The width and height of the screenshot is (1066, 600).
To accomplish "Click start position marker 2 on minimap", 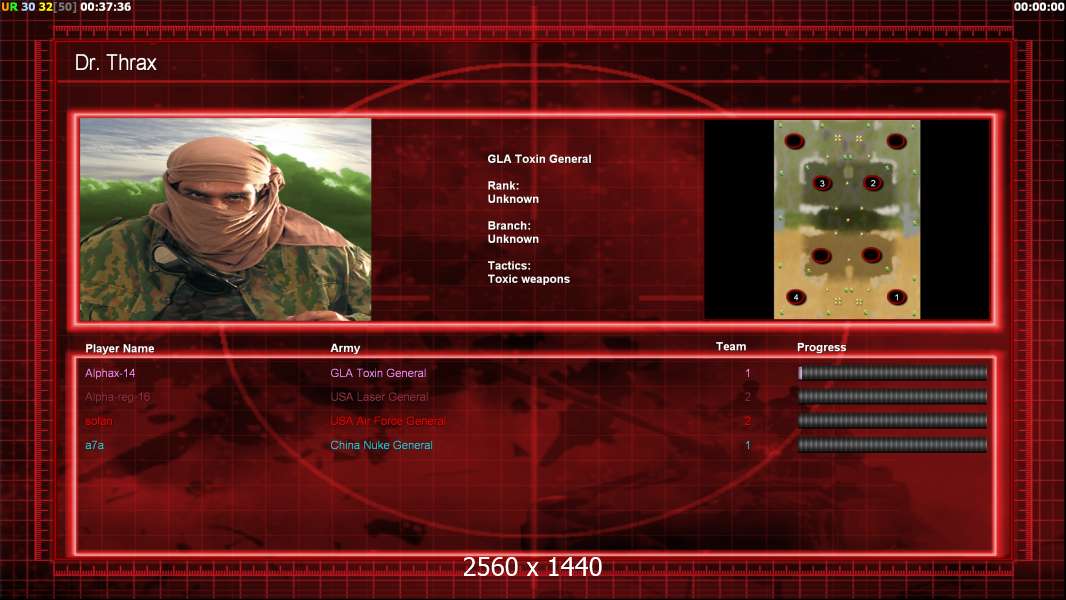I will click(x=873, y=183).
